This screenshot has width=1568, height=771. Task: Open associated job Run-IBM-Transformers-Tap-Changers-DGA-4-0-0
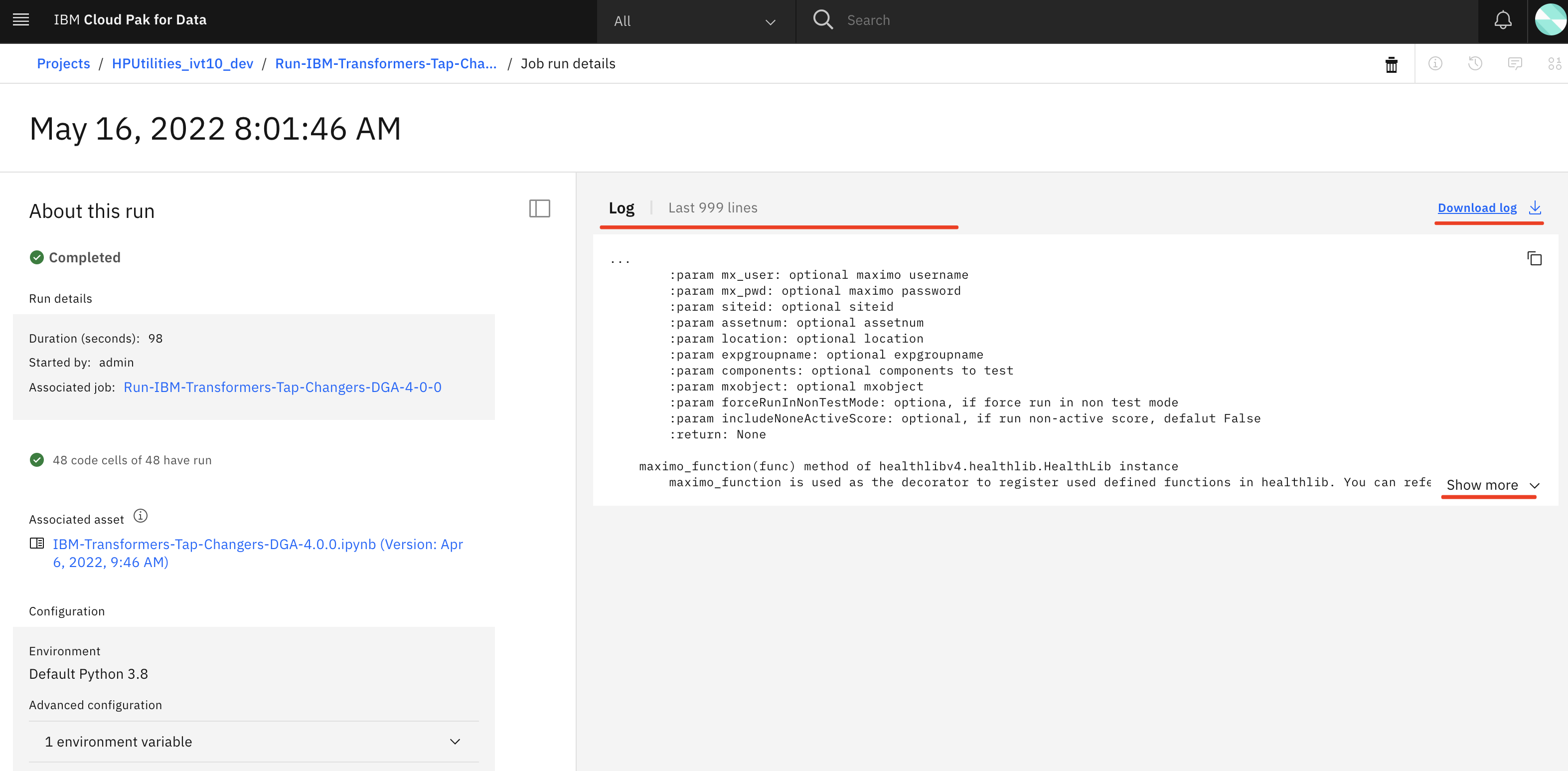[x=283, y=387]
